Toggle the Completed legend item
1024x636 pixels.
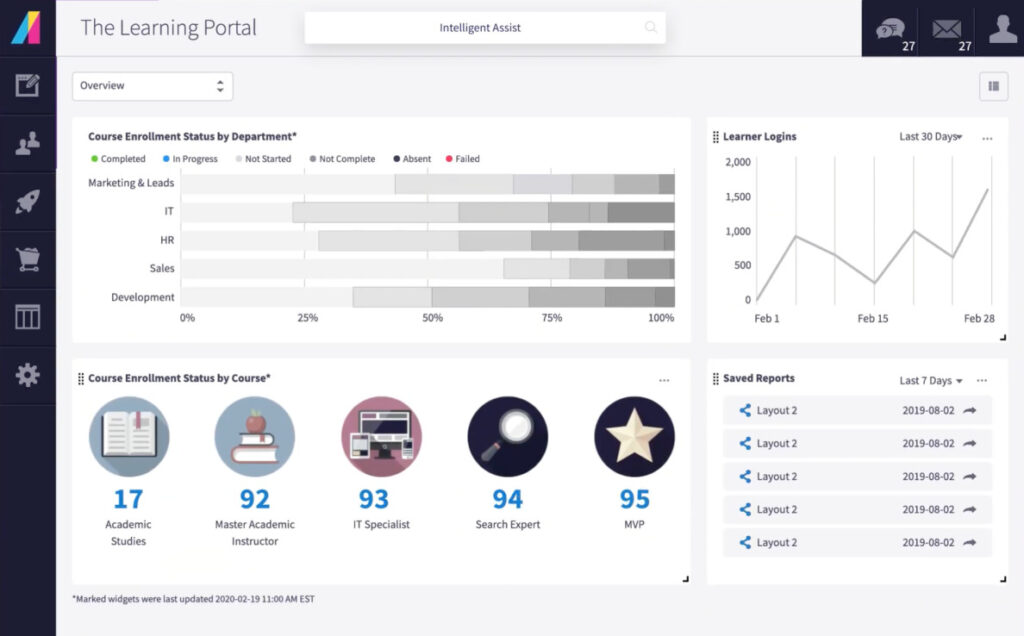coord(118,159)
